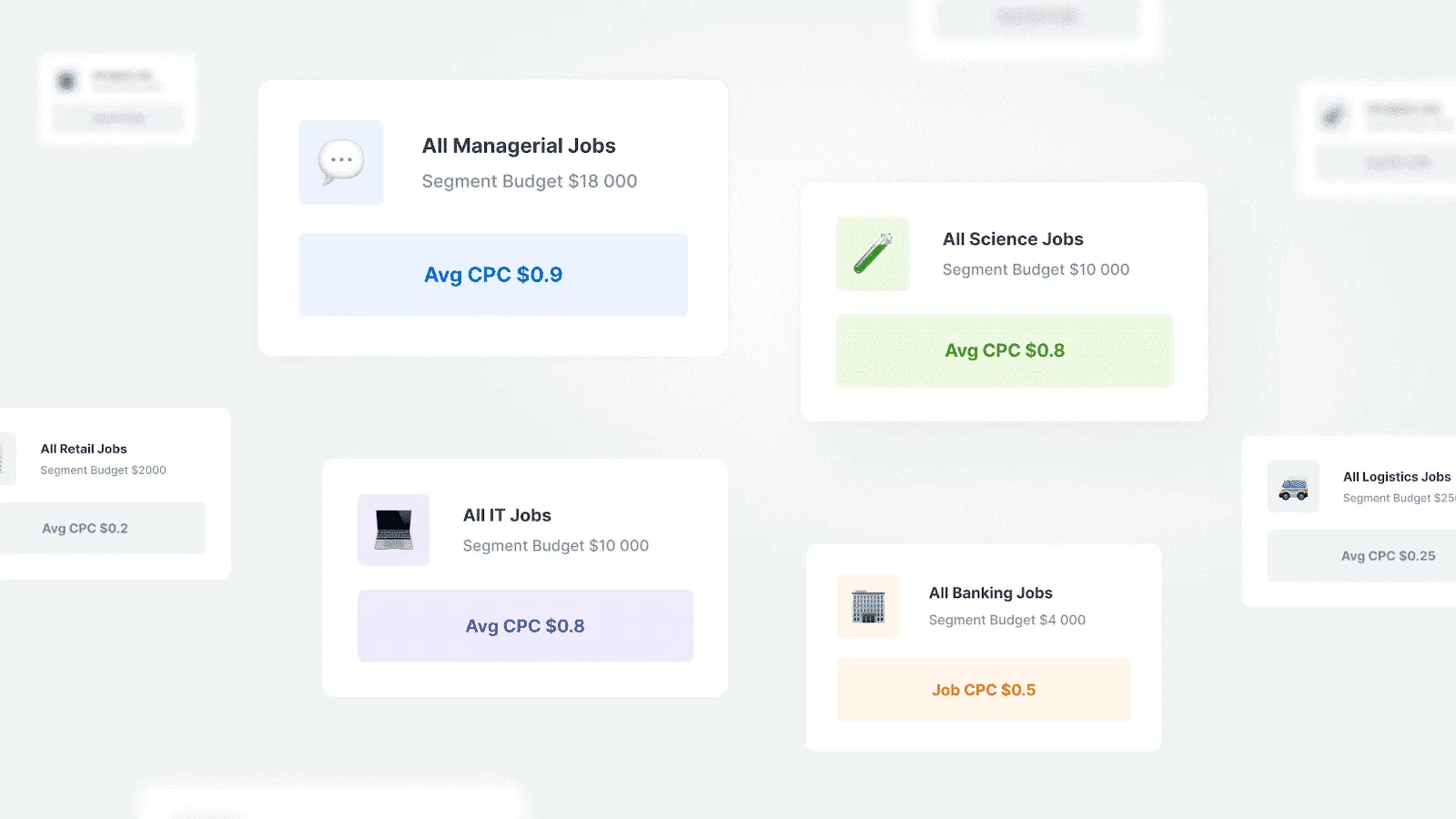1456x819 pixels.
Task: Select the All Banking Jobs heading
Action: (x=990, y=593)
